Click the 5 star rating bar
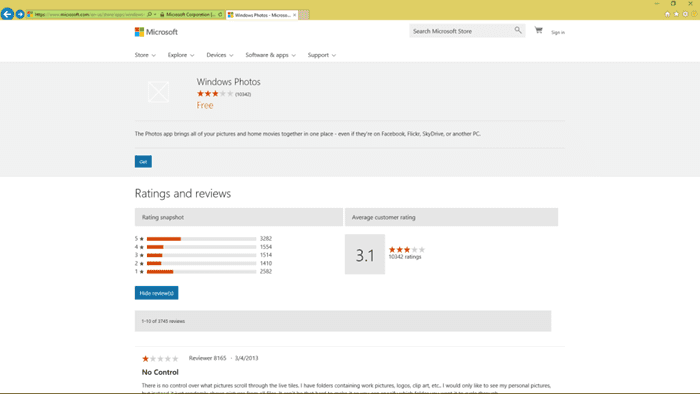 click(x=201, y=239)
